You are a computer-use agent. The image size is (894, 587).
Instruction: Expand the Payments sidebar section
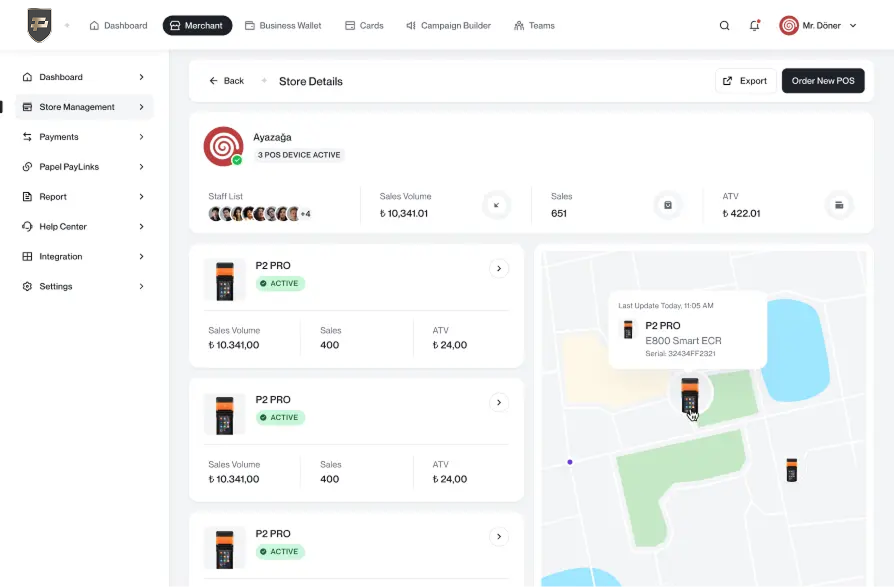tap(84, 137)
